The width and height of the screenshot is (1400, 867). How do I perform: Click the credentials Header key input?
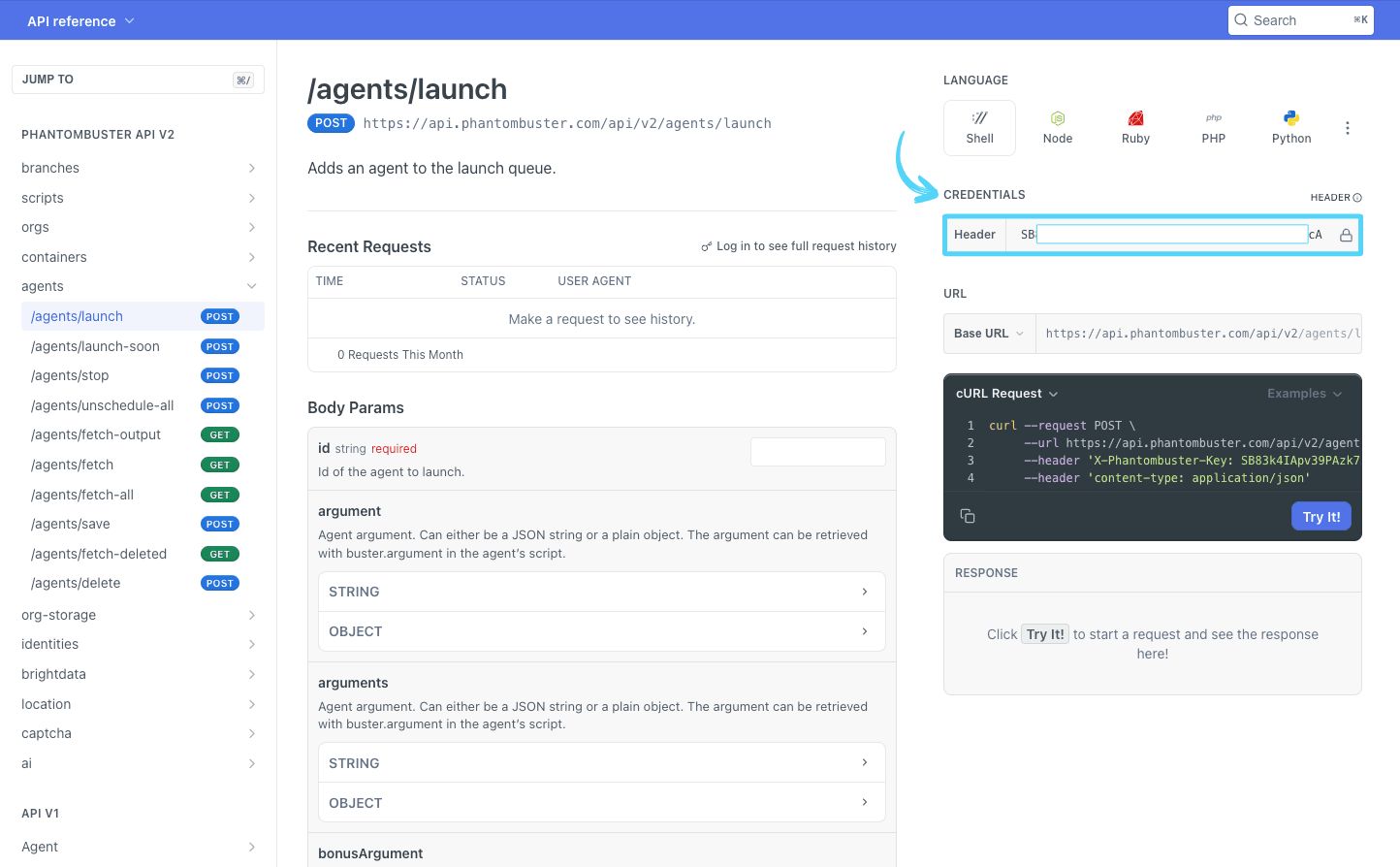pos(1172,235)
